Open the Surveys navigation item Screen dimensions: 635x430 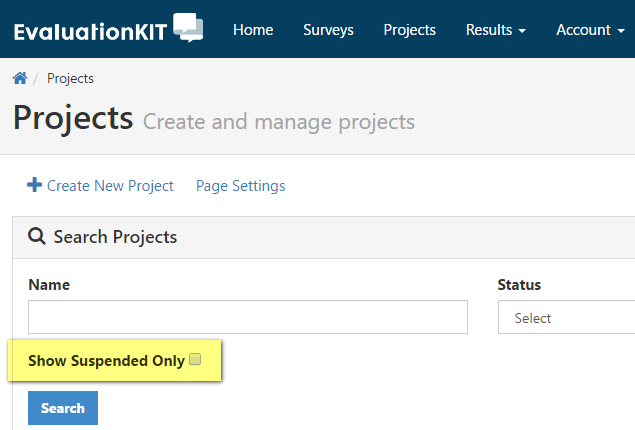(328, 30)
